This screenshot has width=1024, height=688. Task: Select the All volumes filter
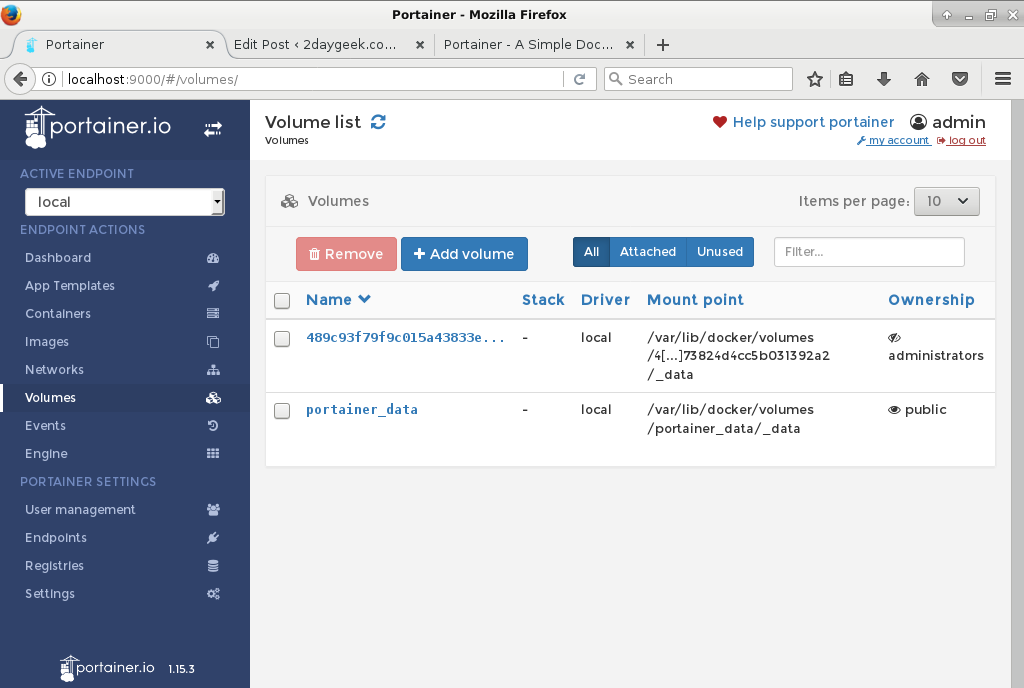coord(592,252)
